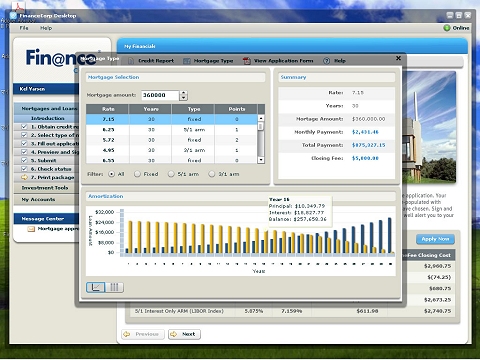The image size is (480, 360).
Task: Expand the My Accounts section
Action: click(x=45, y=199)
